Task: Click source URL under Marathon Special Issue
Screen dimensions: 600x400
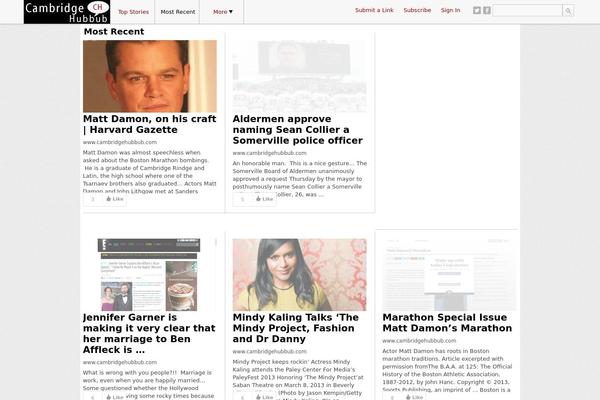Action: tap(419, 341)
